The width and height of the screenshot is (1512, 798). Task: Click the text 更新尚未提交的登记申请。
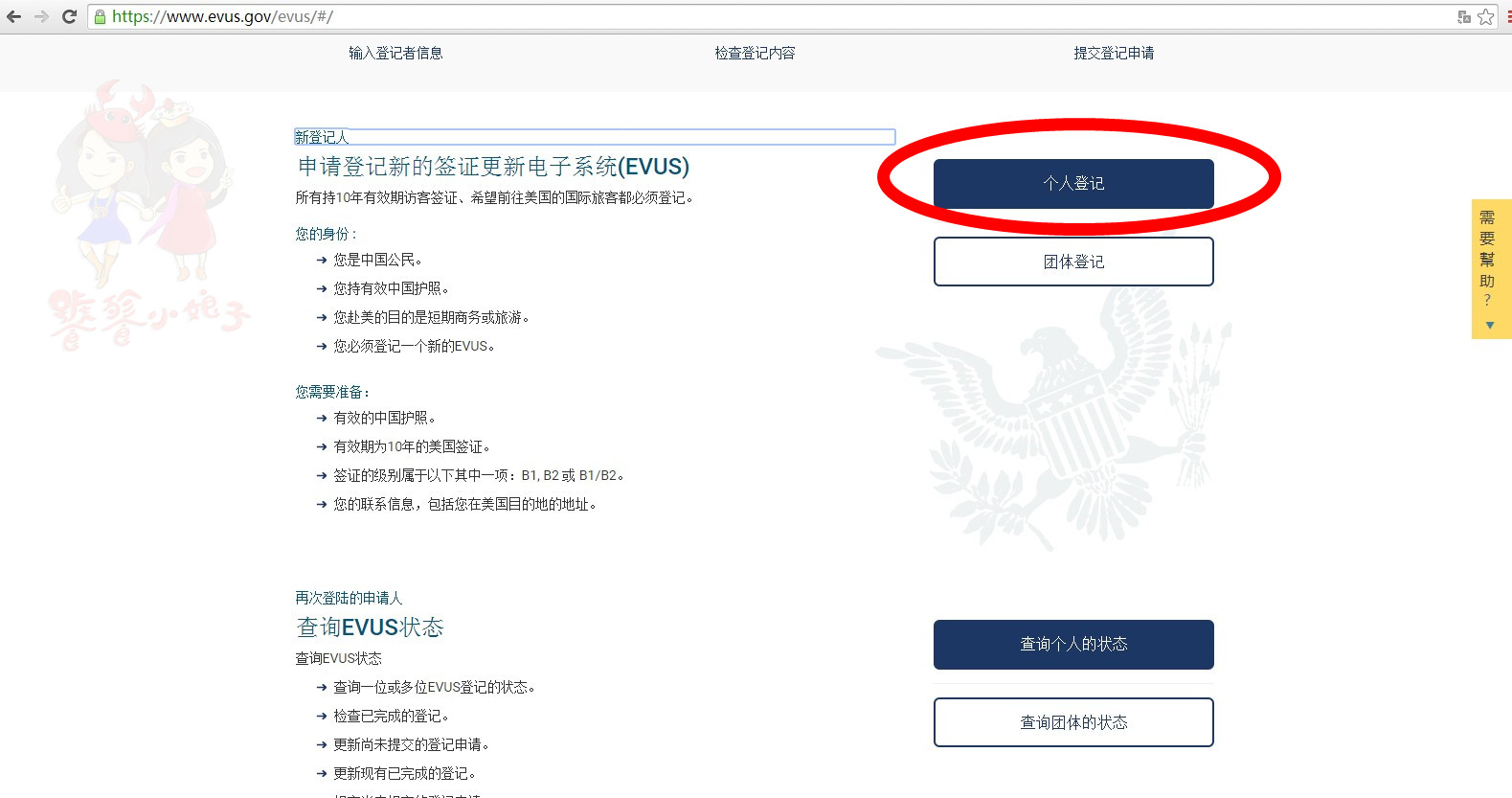(x=412, y=744)
